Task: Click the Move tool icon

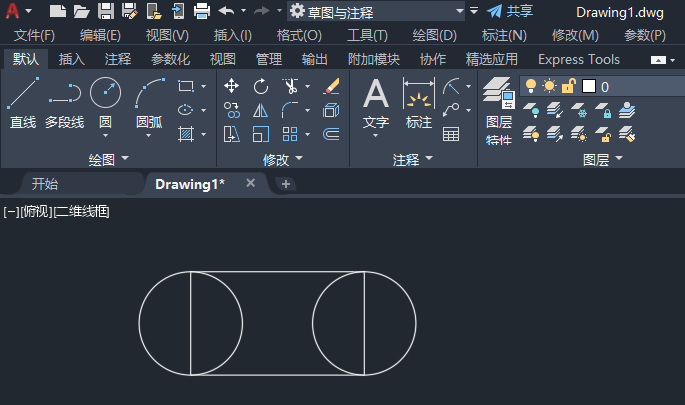Action: (x=231, y=86)
